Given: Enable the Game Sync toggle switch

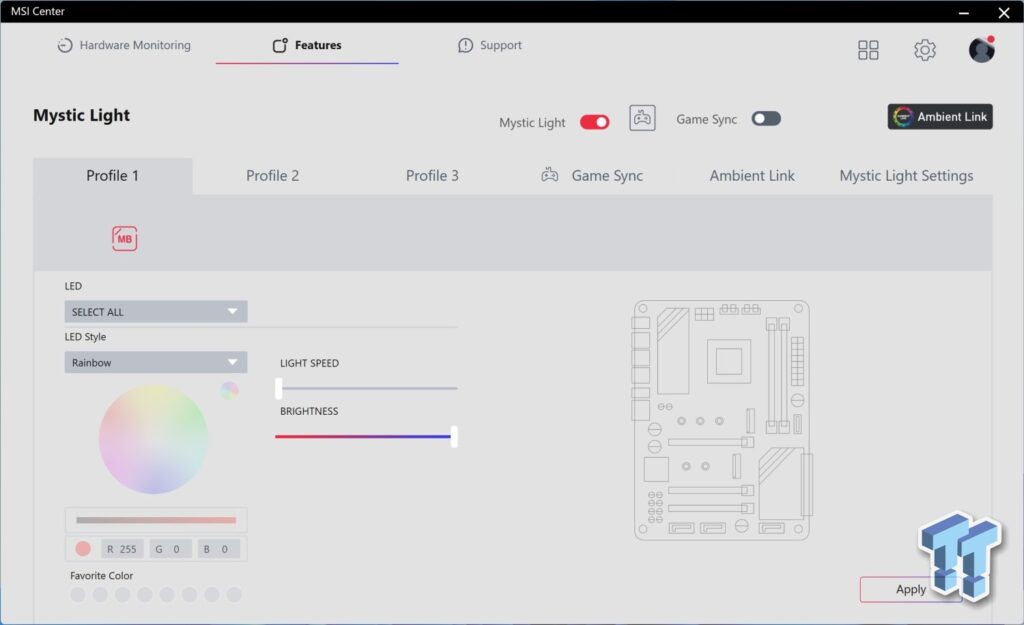Looking at the screenshot, I should click(x=766, y=119).
